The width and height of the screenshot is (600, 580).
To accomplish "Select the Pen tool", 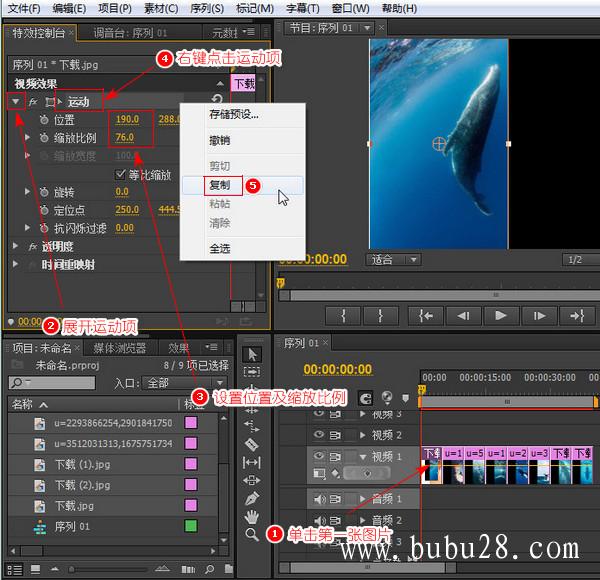I will click(x=252, y=499).
